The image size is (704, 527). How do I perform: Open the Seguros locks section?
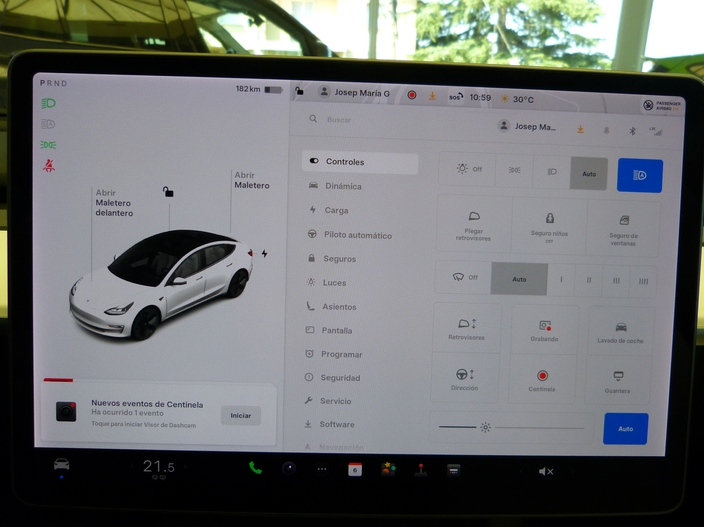point(332,259)
